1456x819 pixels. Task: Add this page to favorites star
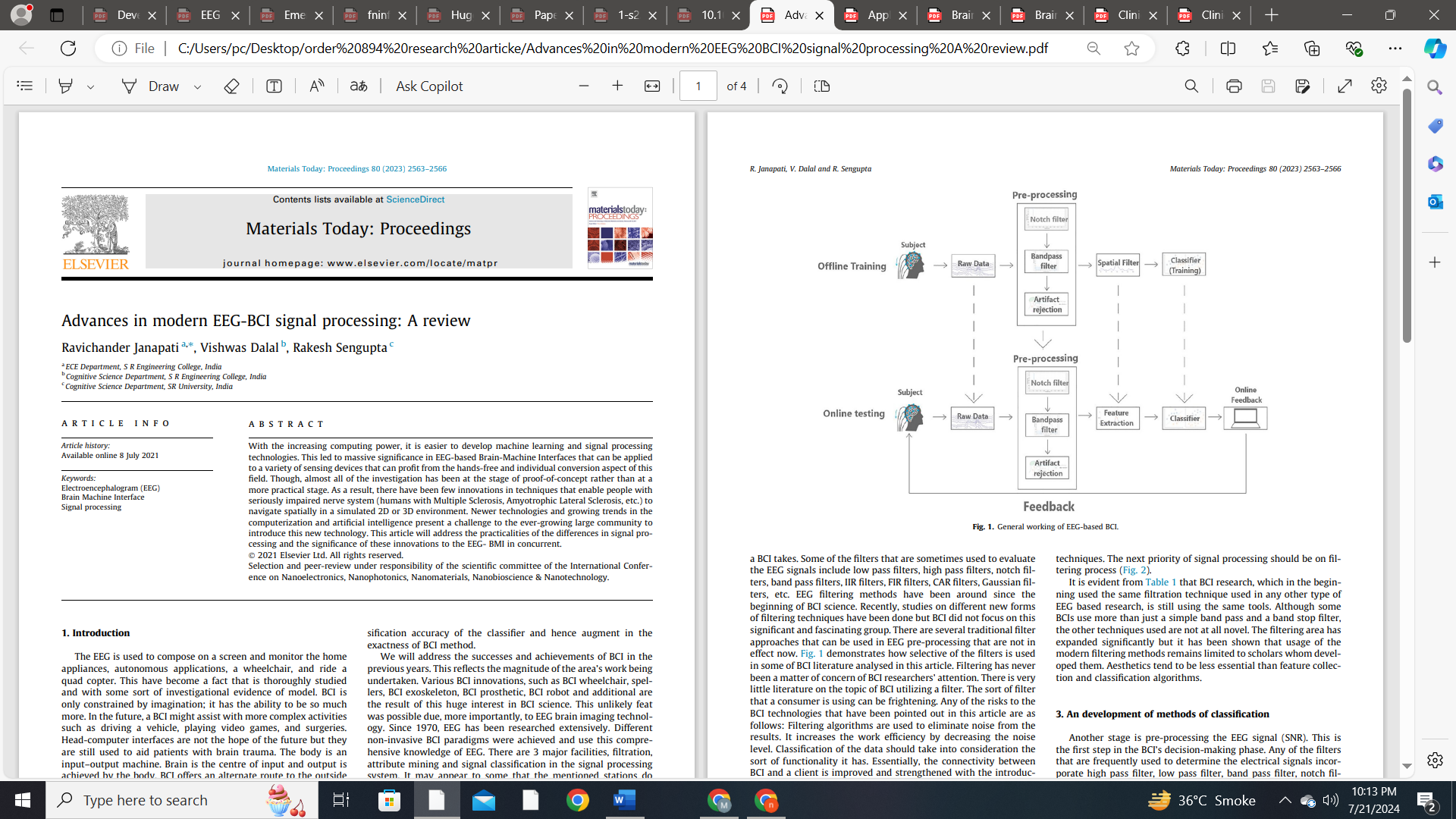[1131, 49]
